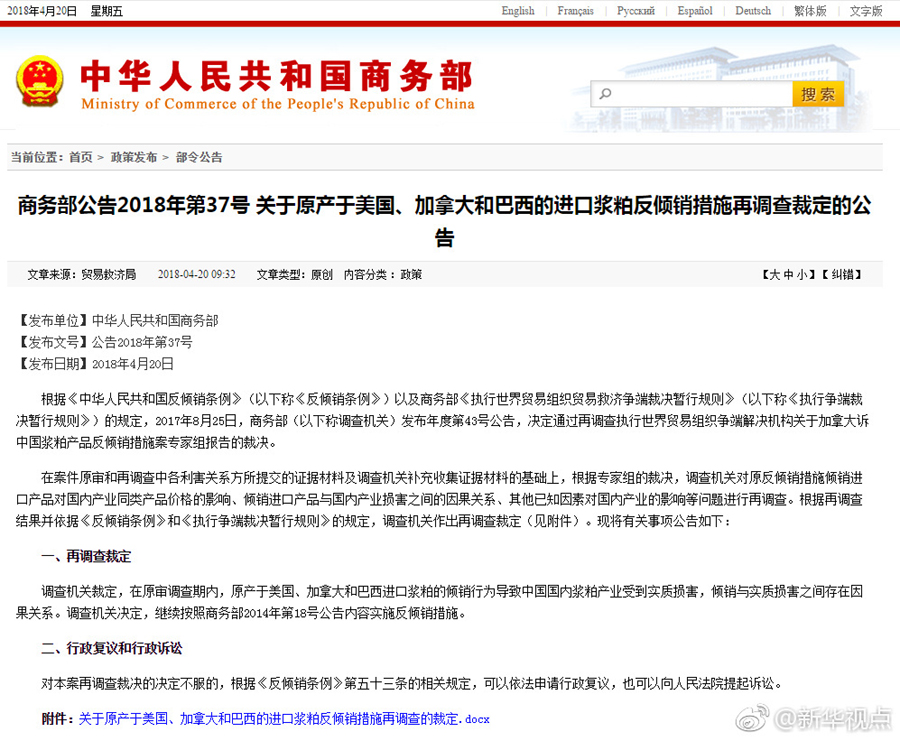Screen dimensions: 900x741
Task: Switch to the Español version
Action: [695, 11]
